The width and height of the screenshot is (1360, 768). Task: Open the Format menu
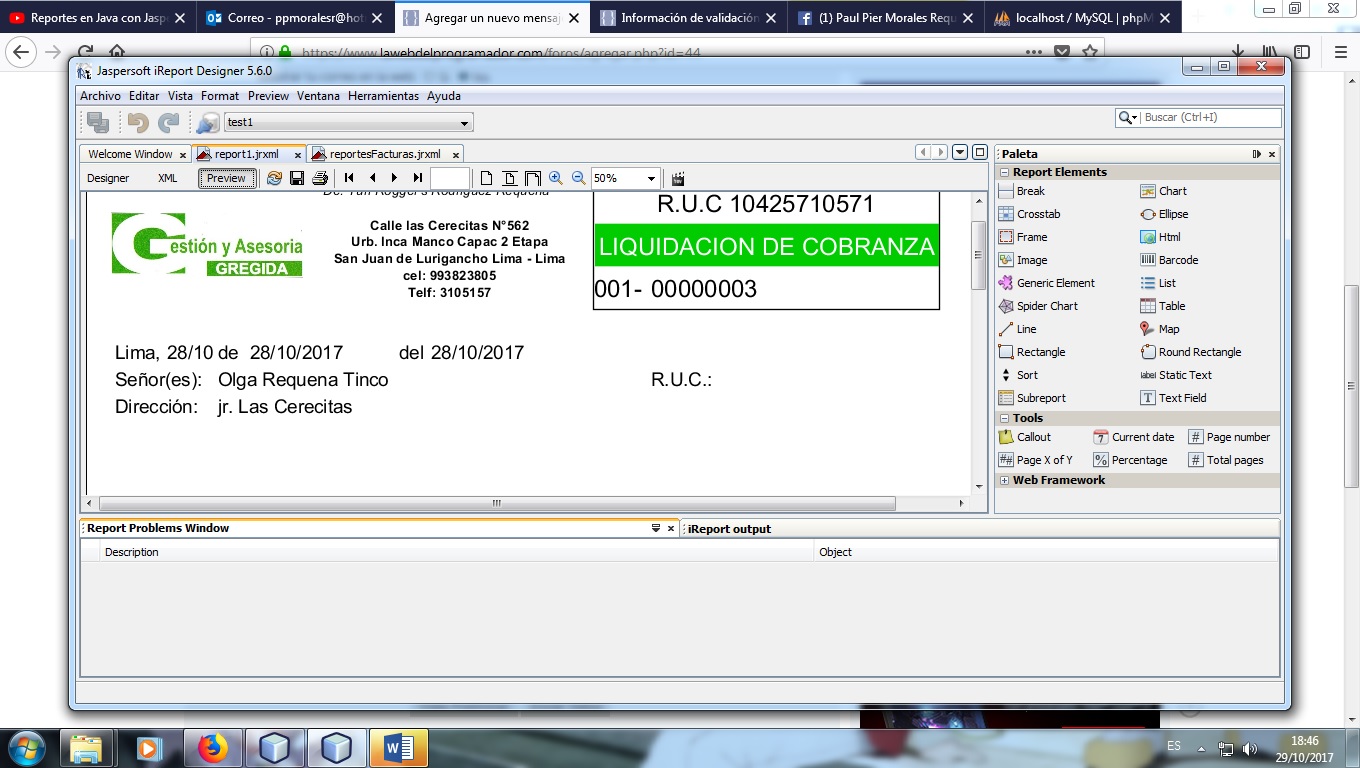point(220,96)
